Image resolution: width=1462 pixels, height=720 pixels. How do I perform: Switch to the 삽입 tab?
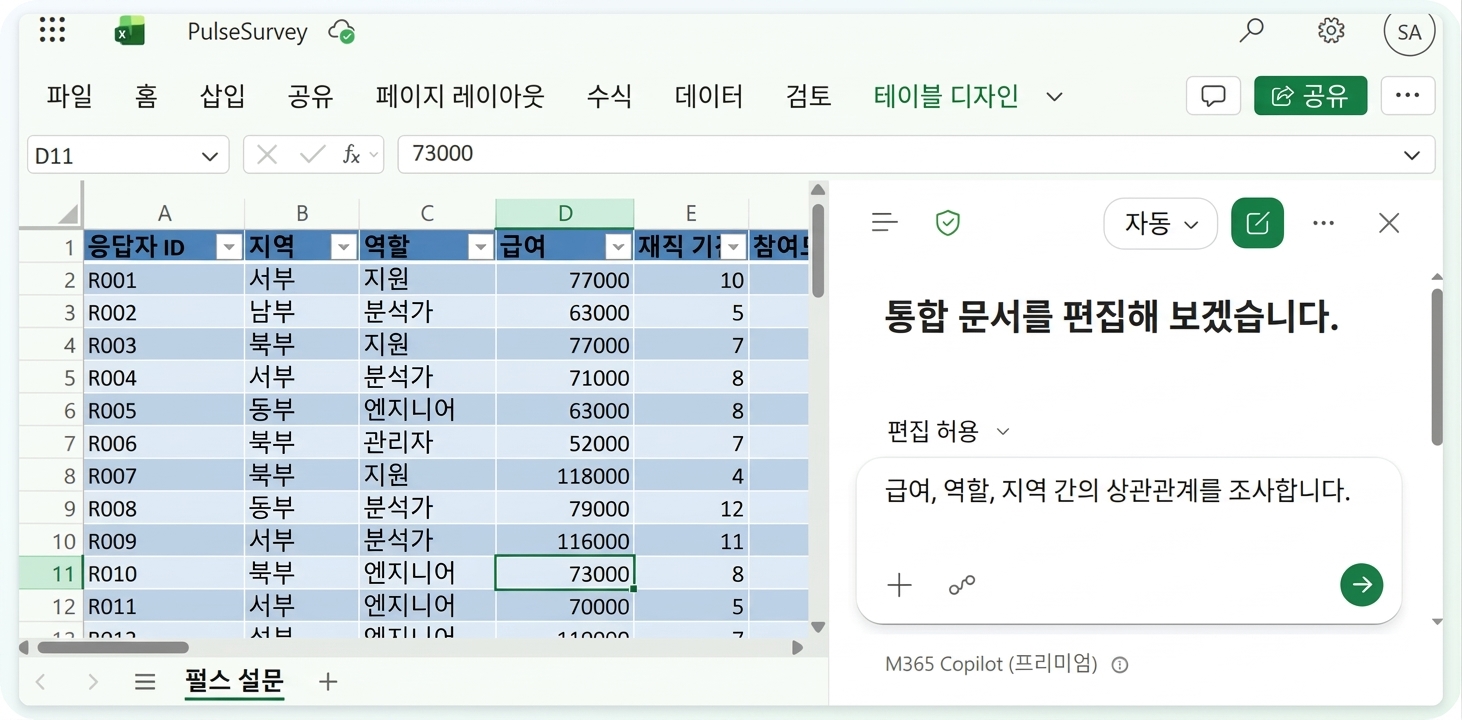[x=222, y=96]
